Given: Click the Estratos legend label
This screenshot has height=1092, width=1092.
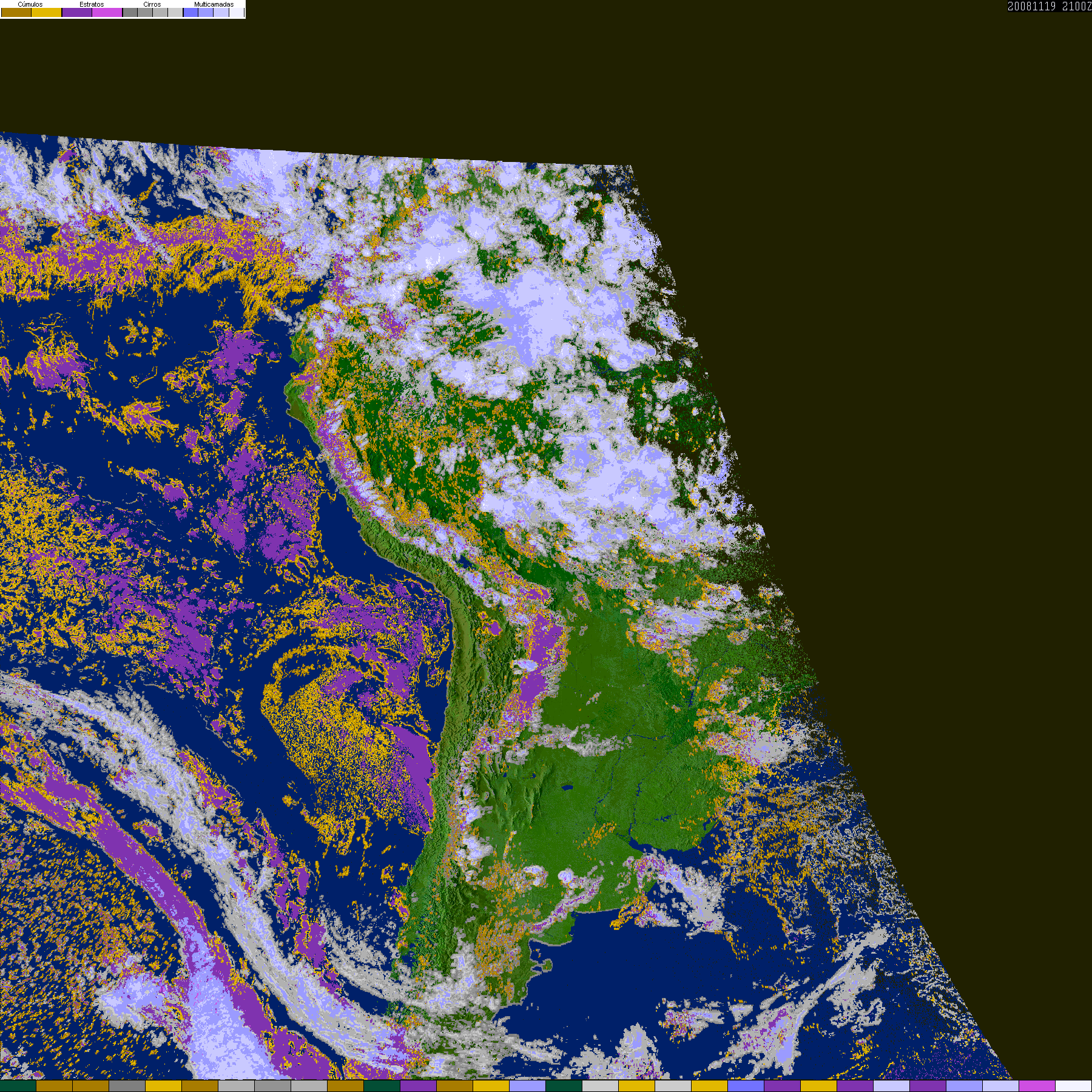Looking at the screenshot, I should (x=92, y=4).
